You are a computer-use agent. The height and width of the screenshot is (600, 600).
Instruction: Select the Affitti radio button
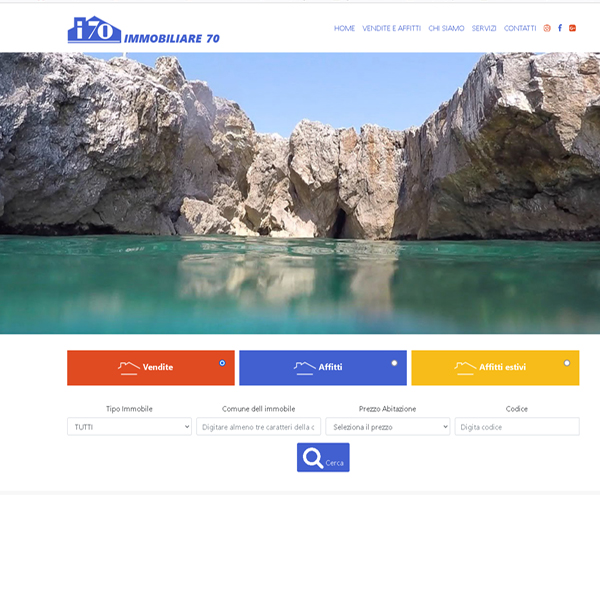(x=394, y=363)
